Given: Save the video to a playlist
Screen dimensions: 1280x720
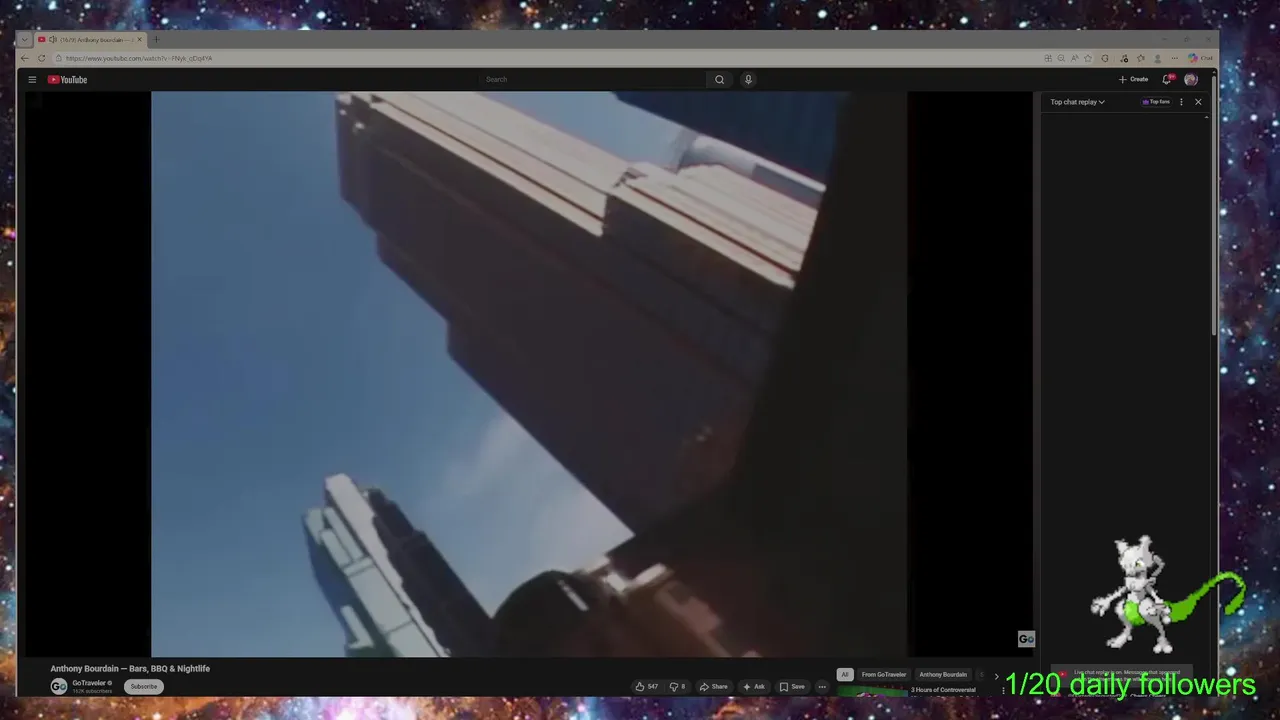Looking at the screenshot, I should tap(792, 687).
